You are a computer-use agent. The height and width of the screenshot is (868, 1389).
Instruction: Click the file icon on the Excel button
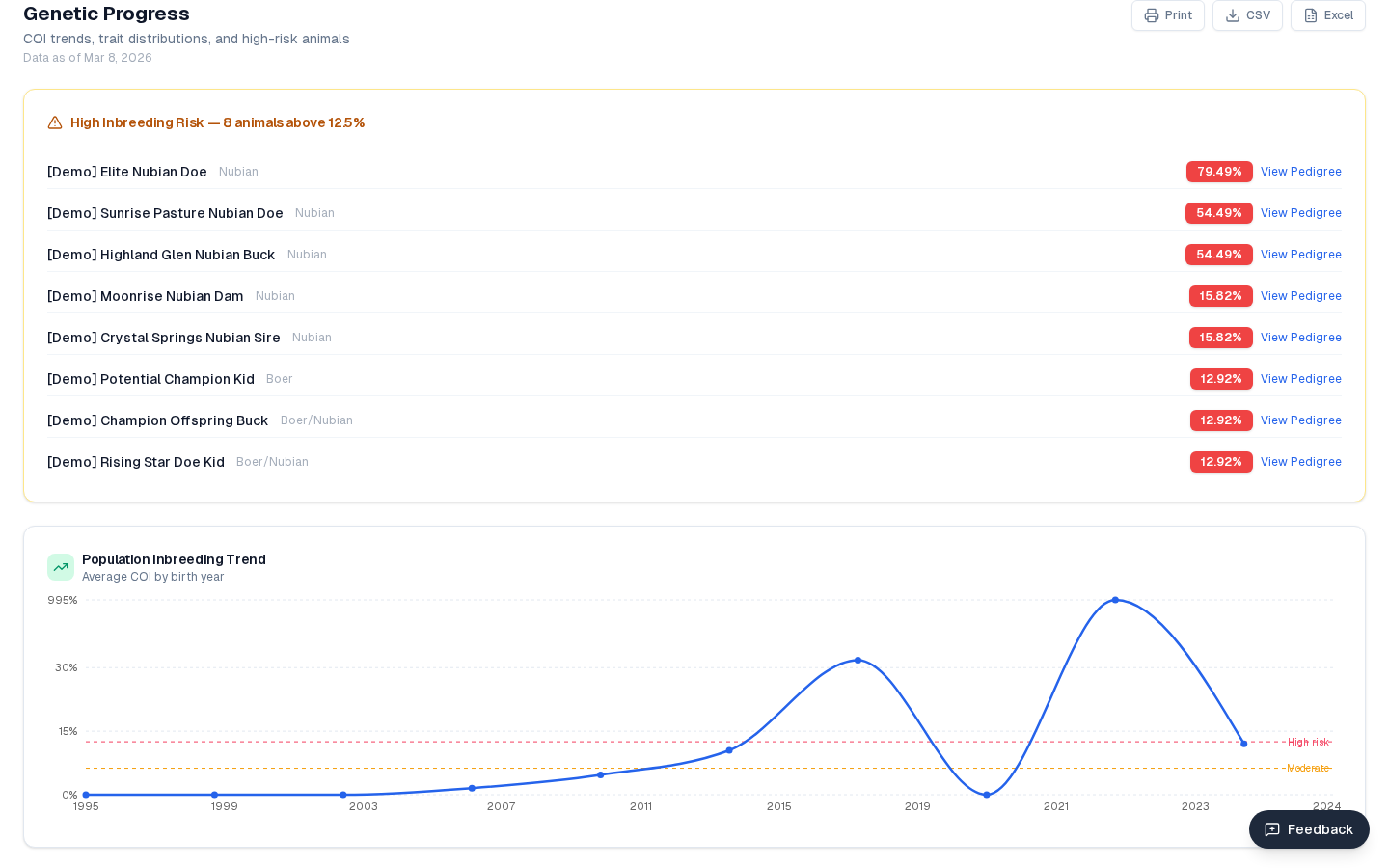click(x=1311, y=15)
